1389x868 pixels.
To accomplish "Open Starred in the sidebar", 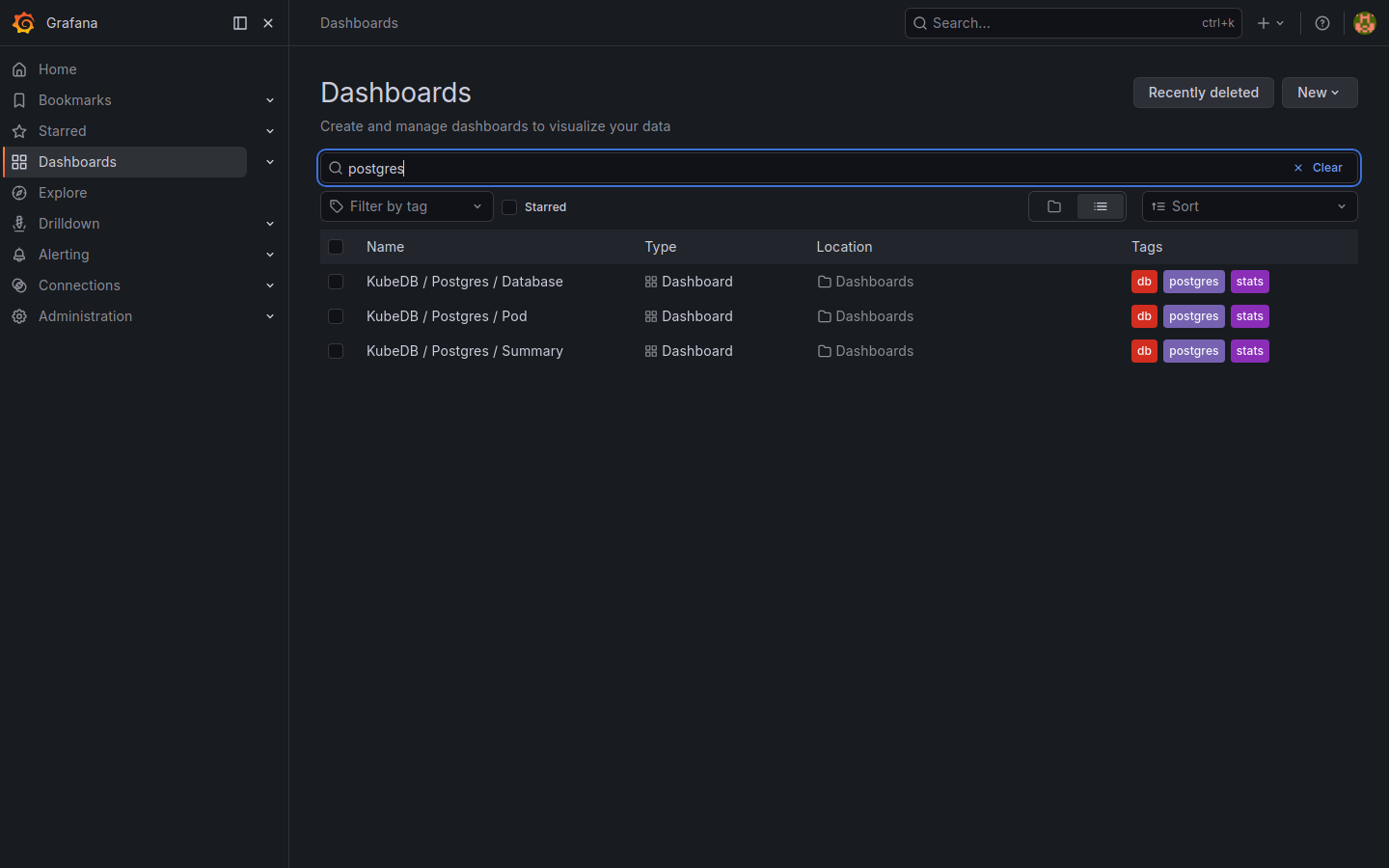I will point(63,131).
